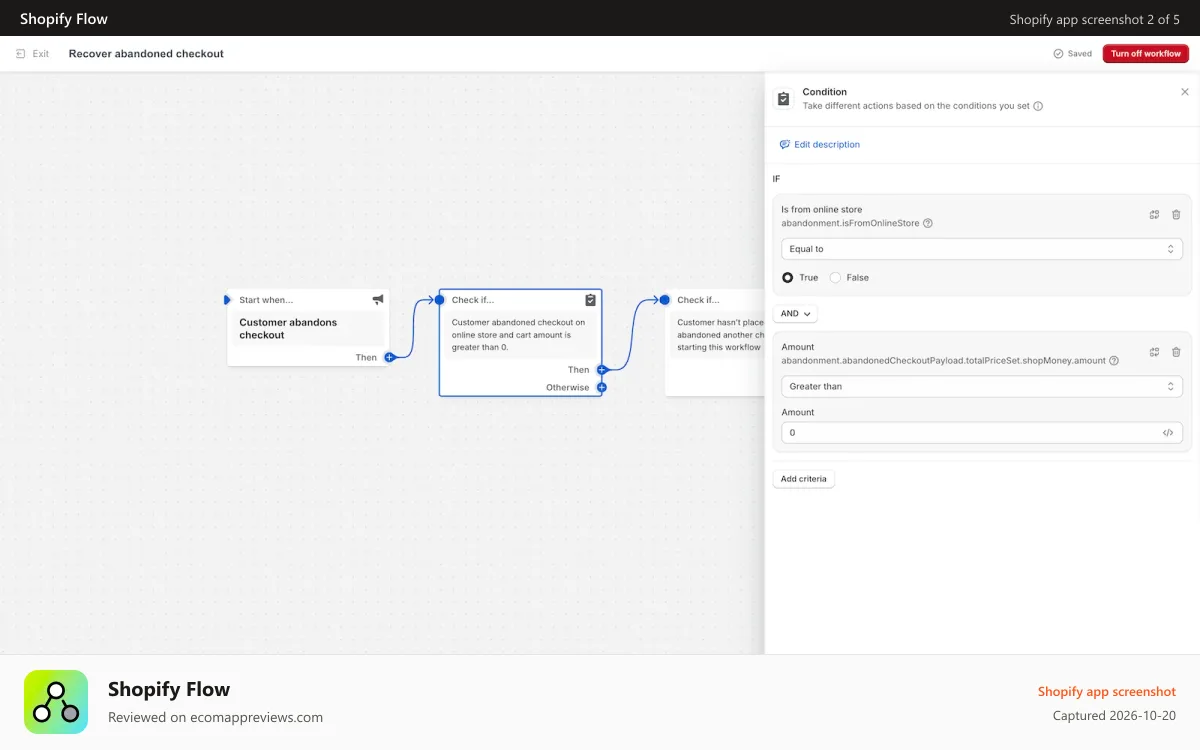
Task: Click the Saved checkmark status icon
Action: tap(1058, 54)
